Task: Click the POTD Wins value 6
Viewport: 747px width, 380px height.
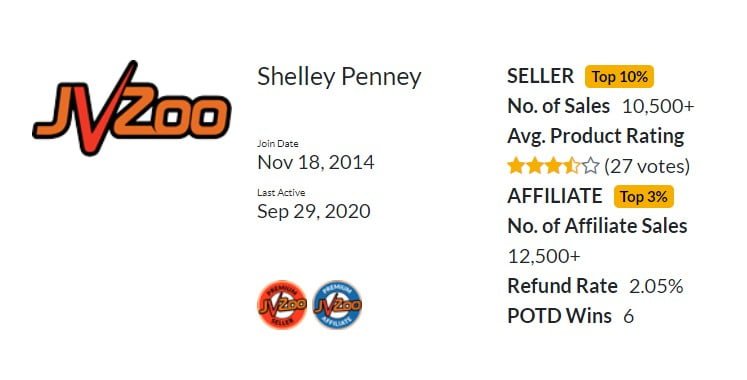Action: 628,317
